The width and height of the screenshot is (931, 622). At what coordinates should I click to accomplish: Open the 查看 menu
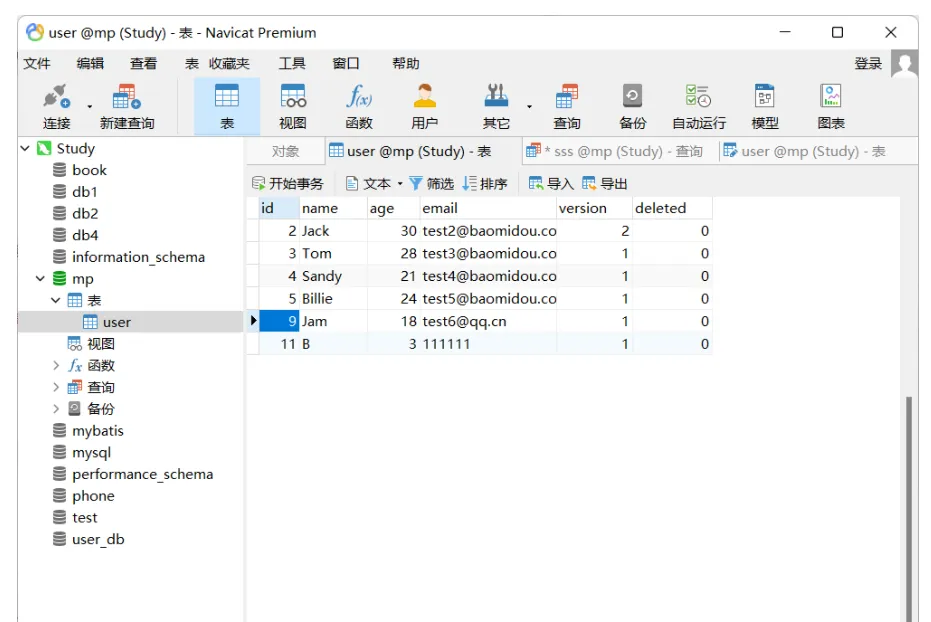[144, 64]
